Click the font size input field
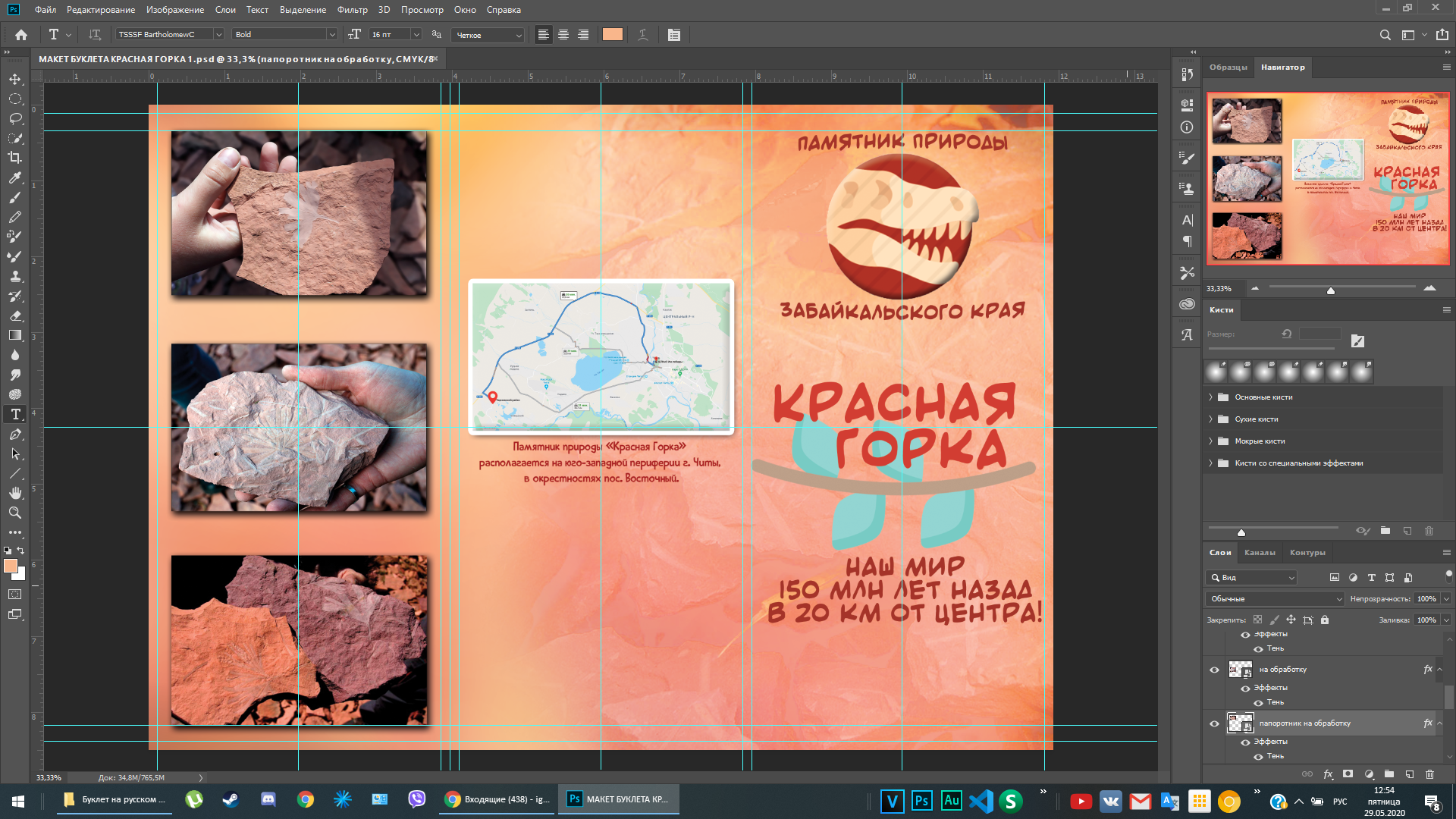 [388, 35]
